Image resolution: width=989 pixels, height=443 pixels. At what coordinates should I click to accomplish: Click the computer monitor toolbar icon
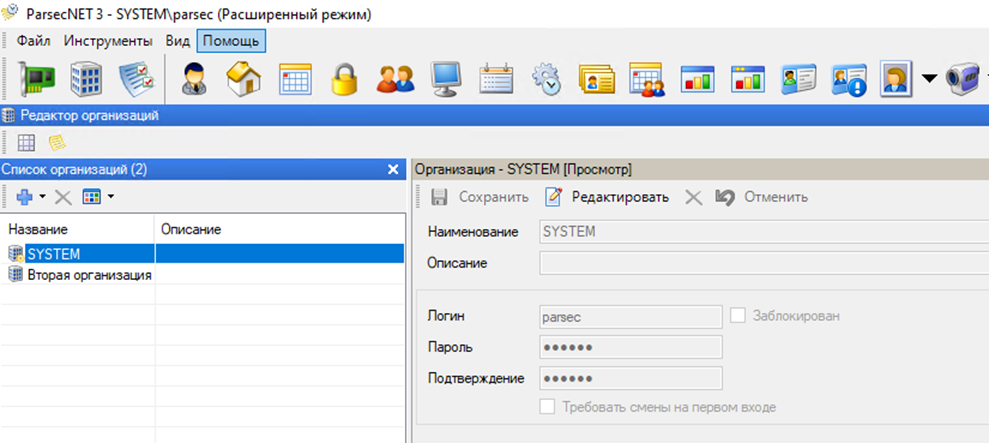445,79
